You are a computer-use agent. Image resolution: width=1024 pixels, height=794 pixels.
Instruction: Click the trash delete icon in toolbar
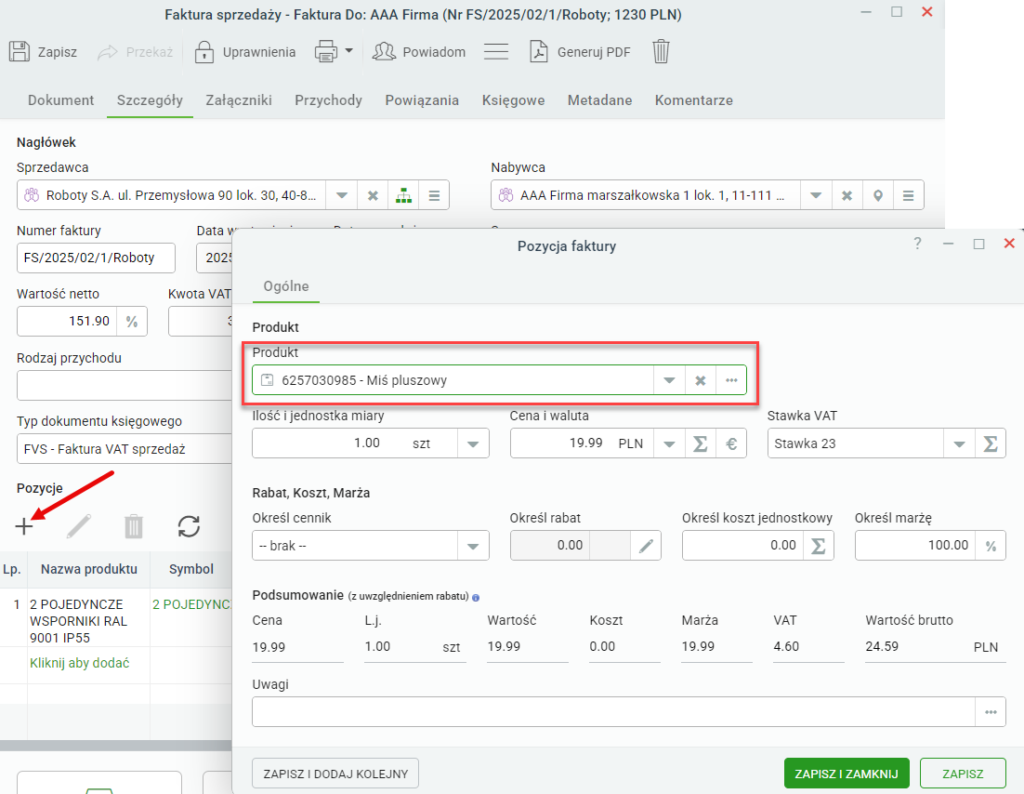pyautogui.click(x=661, y=52)
